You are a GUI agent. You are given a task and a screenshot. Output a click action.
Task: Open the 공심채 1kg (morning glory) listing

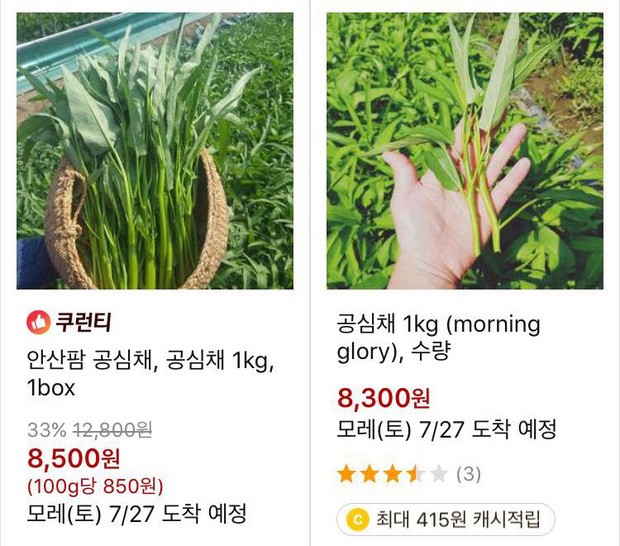439,339
